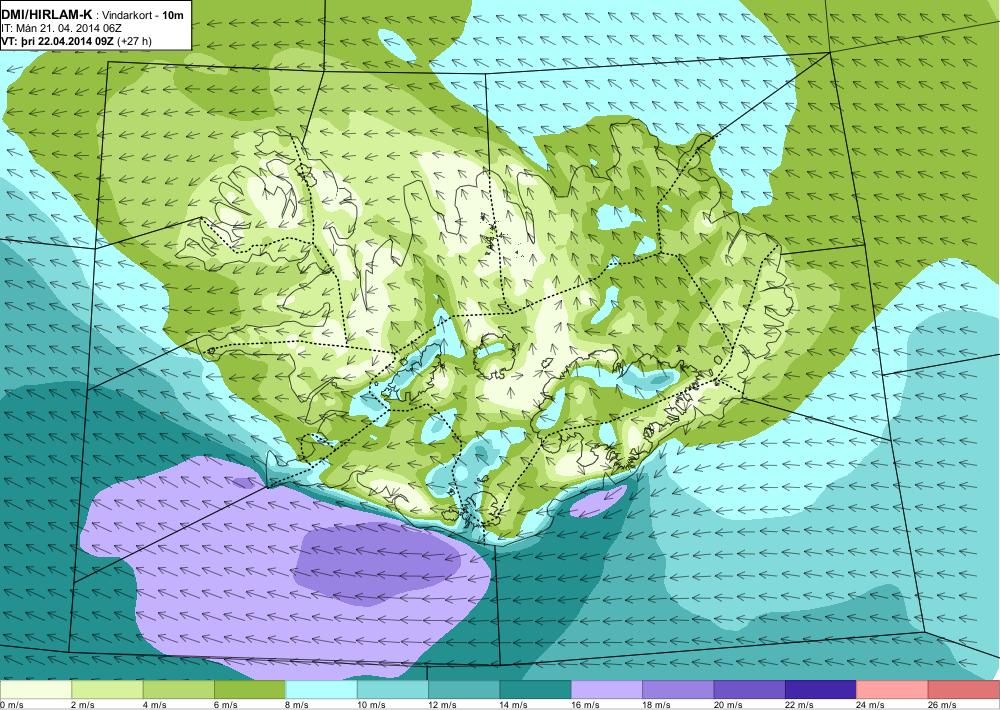The height and width of the screenshot is (710, 1000).
Task: Click the "18 m/s" legend label
Action: pos(657,705)
